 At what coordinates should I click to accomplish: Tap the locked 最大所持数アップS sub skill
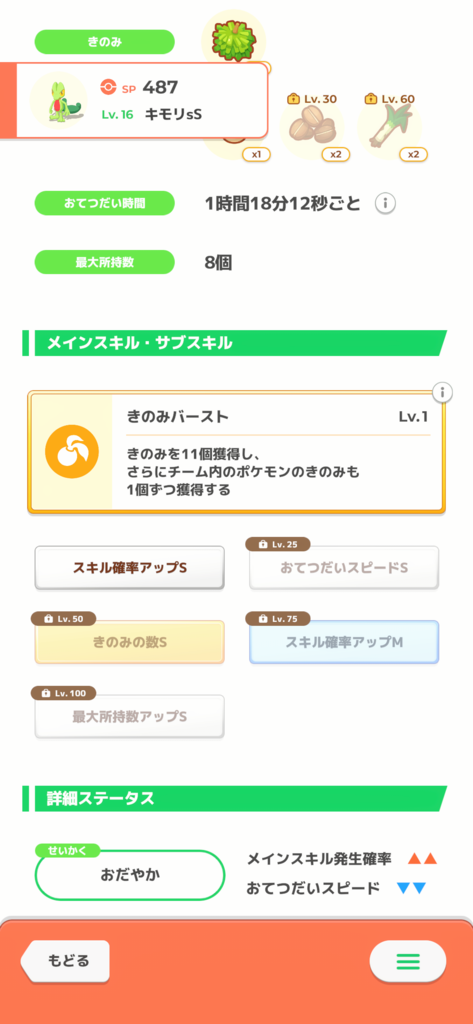click(129, 716)
